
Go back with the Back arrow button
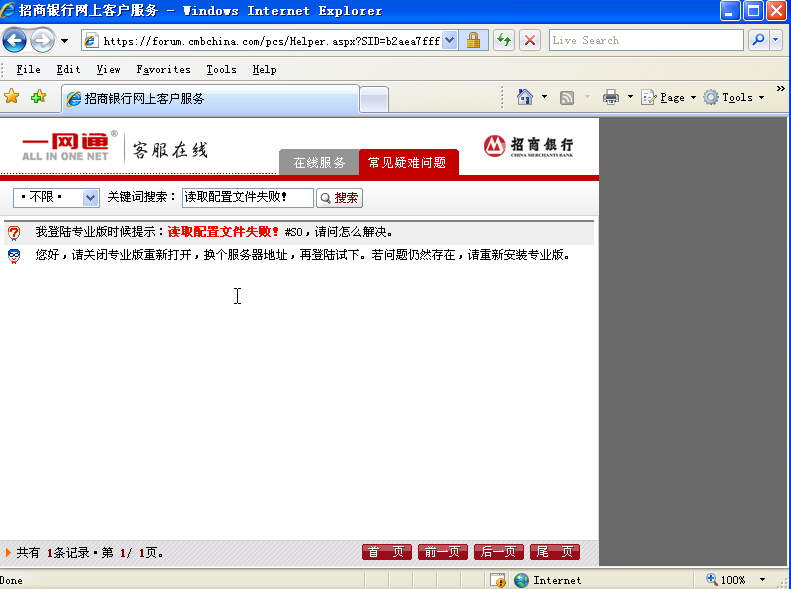14,40
